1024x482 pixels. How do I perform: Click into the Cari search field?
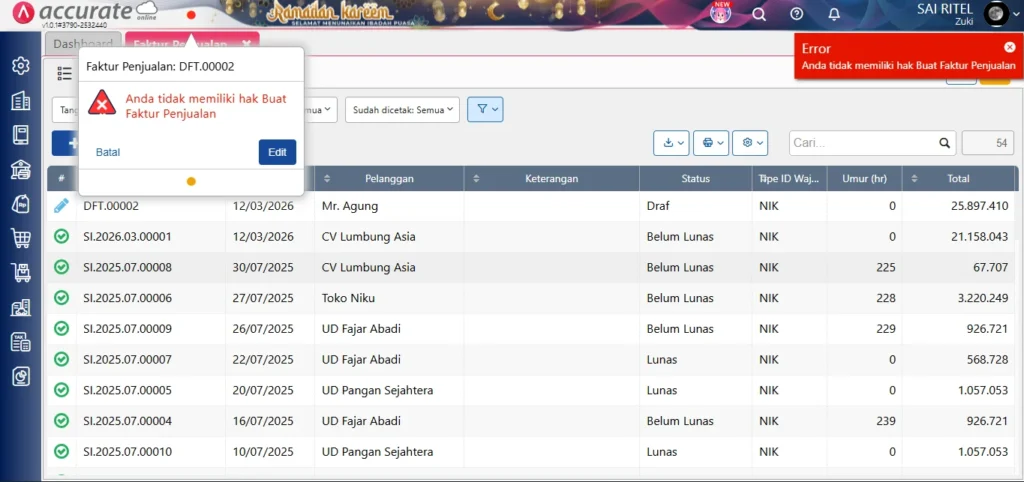pyautogui.click(x=863, y=143)
